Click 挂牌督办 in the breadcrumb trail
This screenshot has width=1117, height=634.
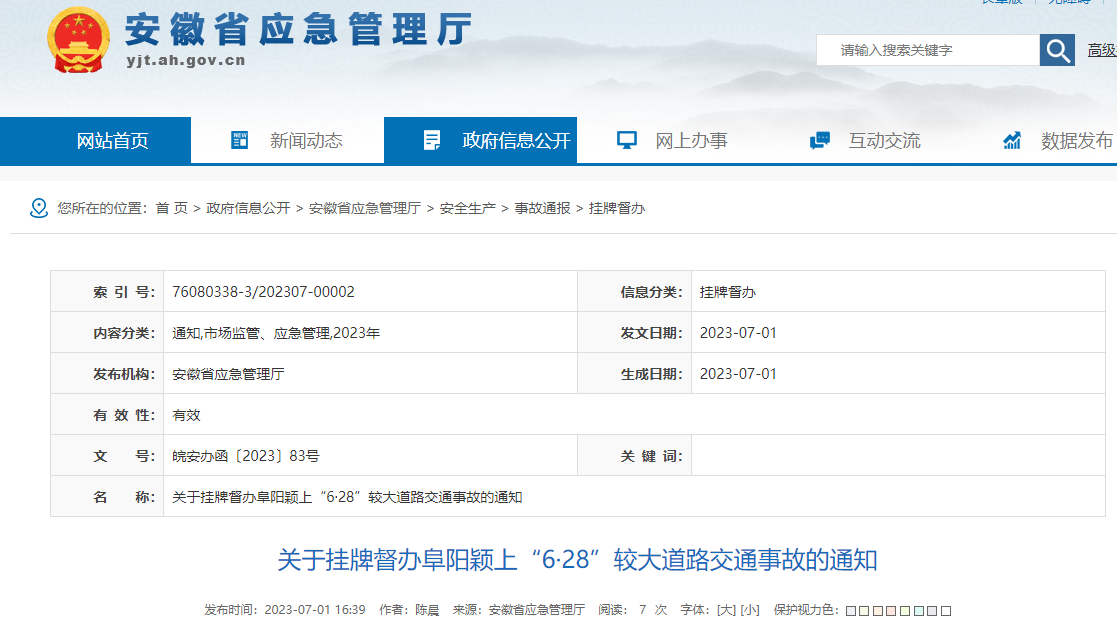(617, 208)
